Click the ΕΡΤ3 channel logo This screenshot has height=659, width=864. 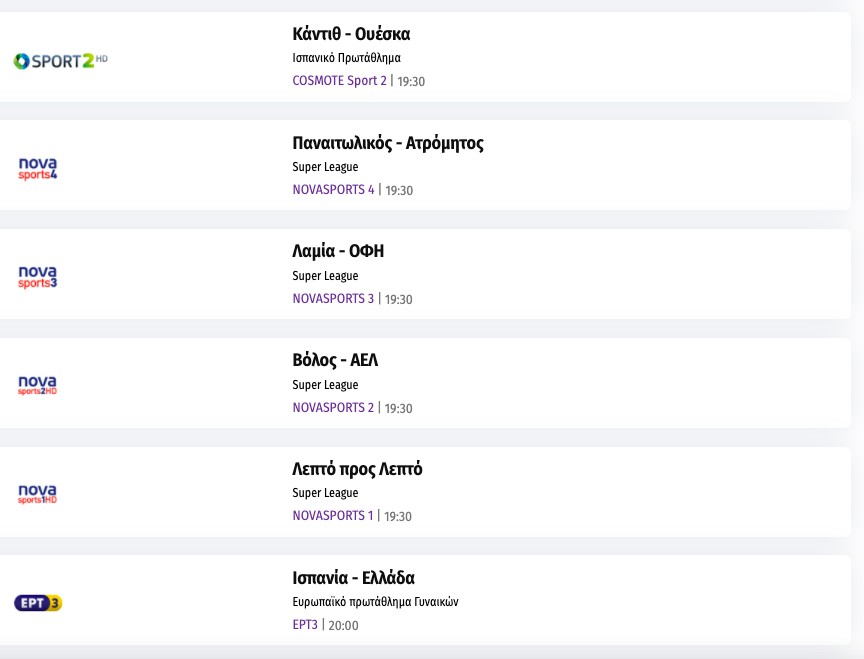point(38,603)
